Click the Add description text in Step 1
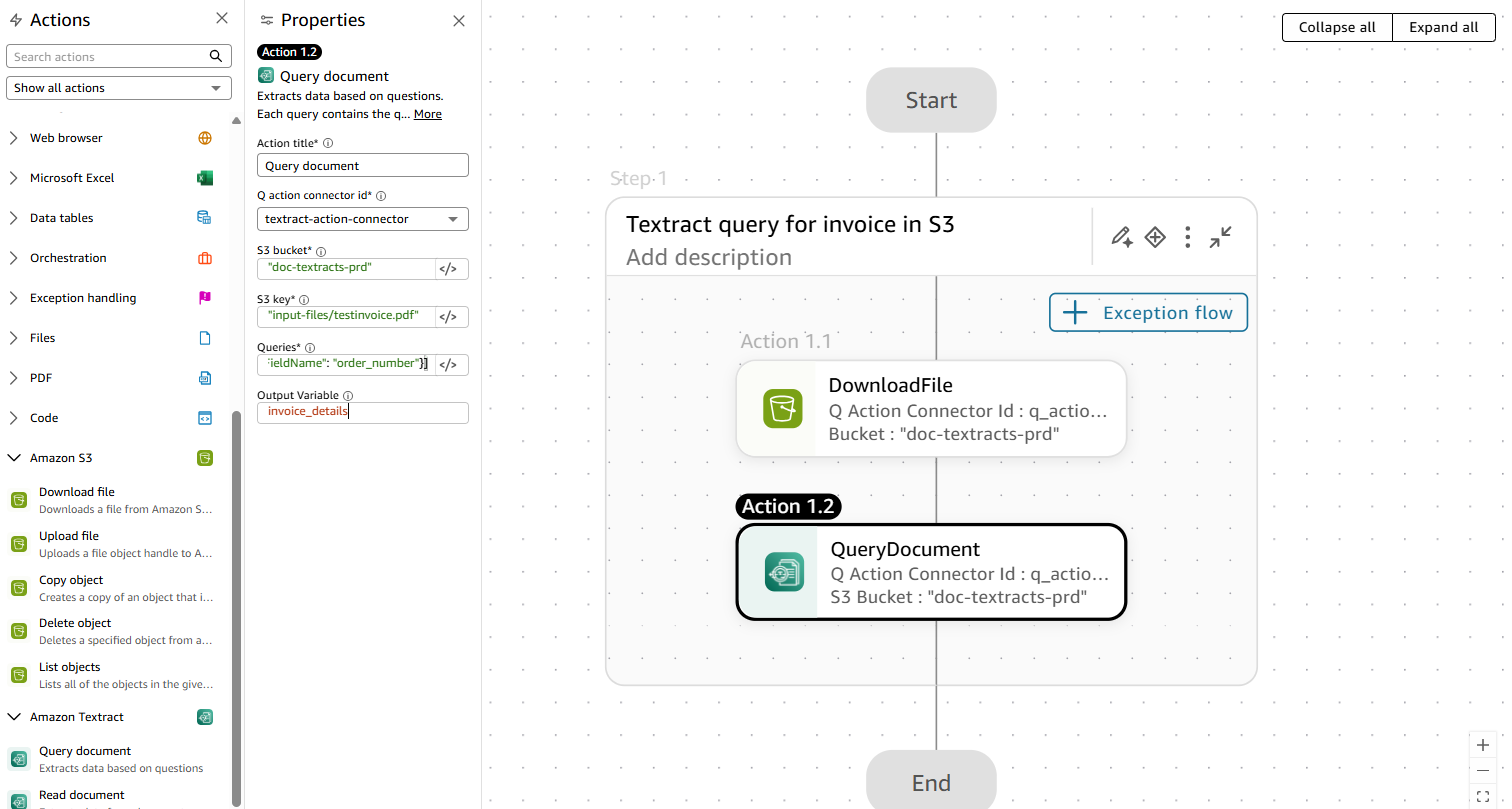The height and width of the screenshot is (809, 1512). point(709,257)
